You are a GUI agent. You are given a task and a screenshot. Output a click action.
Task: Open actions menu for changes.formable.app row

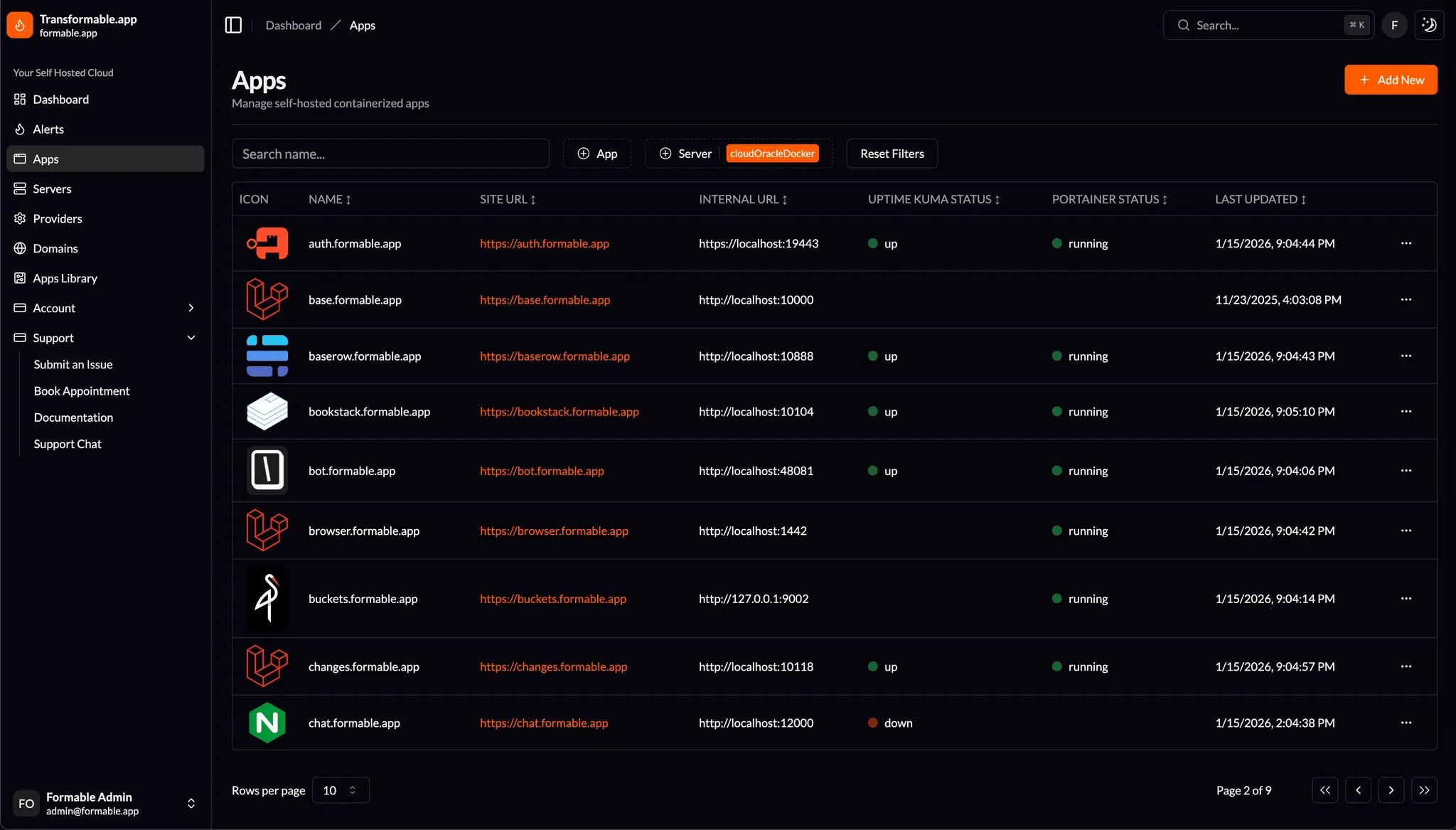tap(1406, 666)
